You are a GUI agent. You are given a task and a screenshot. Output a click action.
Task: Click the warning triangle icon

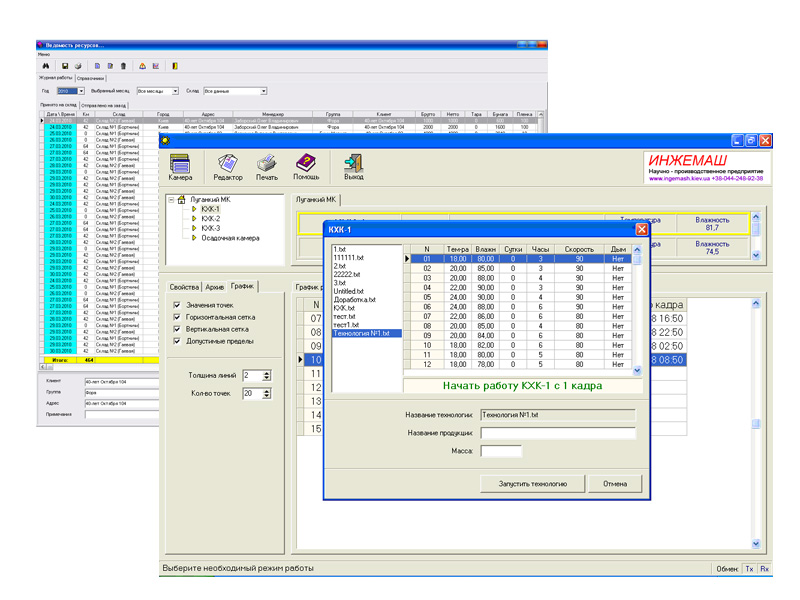142,66
